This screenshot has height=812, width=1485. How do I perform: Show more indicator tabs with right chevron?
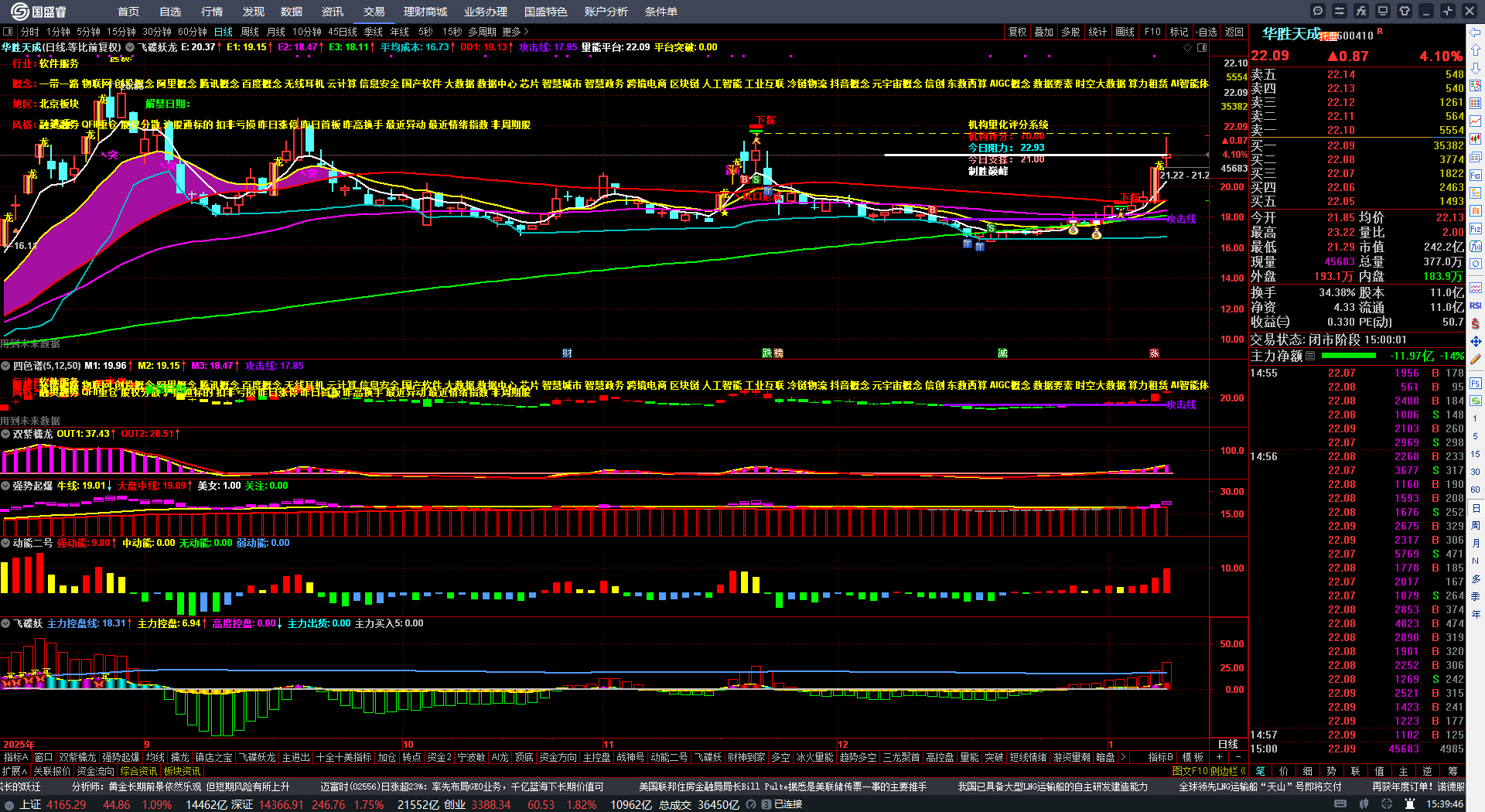(x=1123, y=758)
